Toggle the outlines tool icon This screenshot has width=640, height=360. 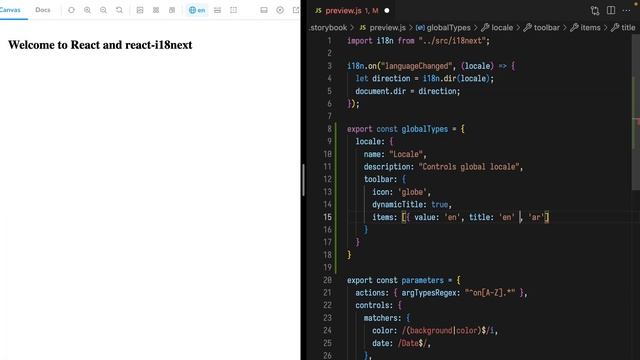(x=233, y=10)
